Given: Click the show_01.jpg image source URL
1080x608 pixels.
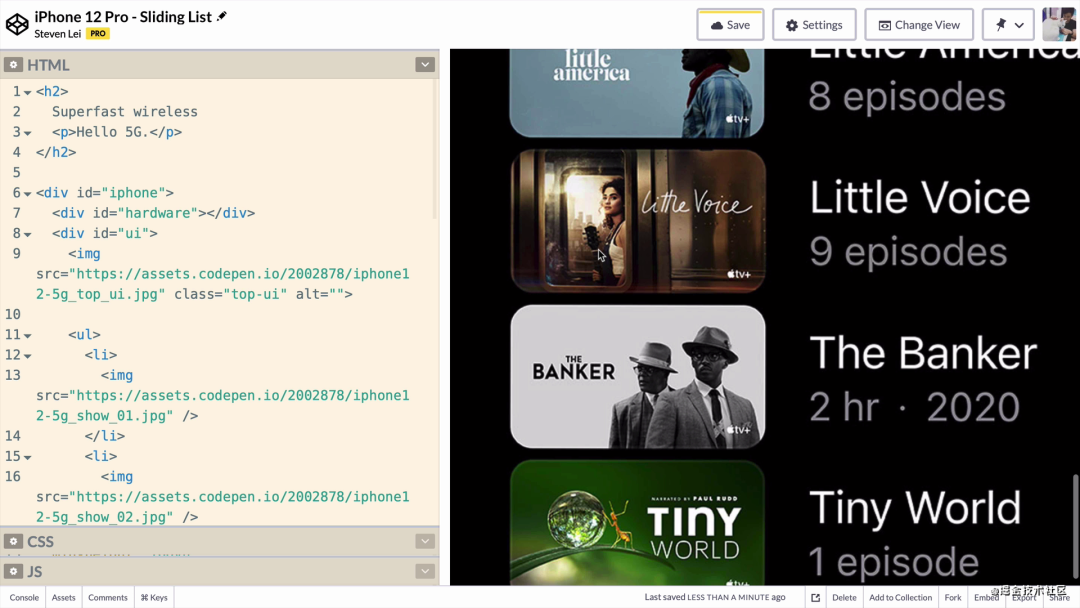Looking at the screenshot, I should 222,406.
